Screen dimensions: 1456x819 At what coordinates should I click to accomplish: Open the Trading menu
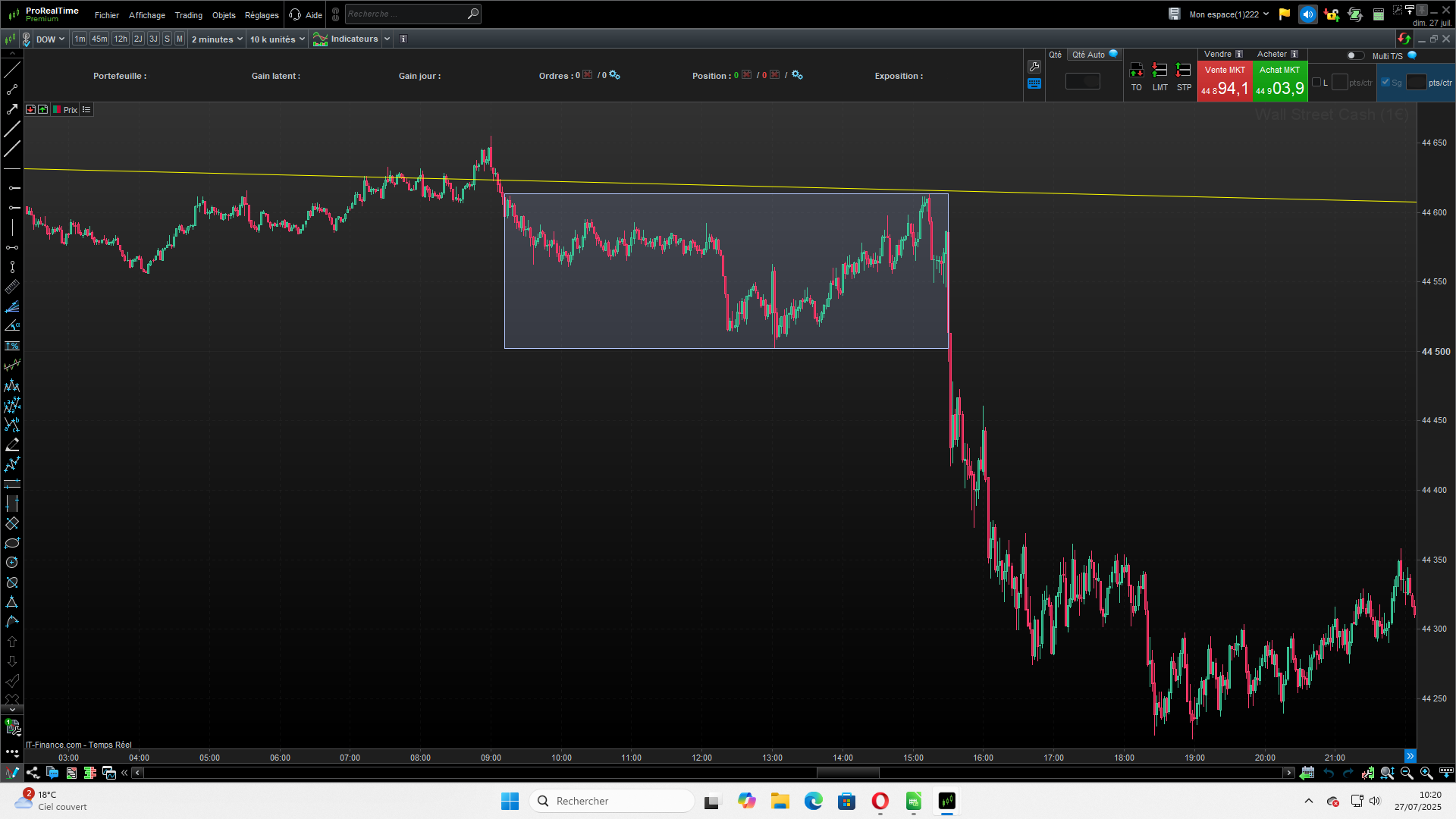[x=188, y=15]
